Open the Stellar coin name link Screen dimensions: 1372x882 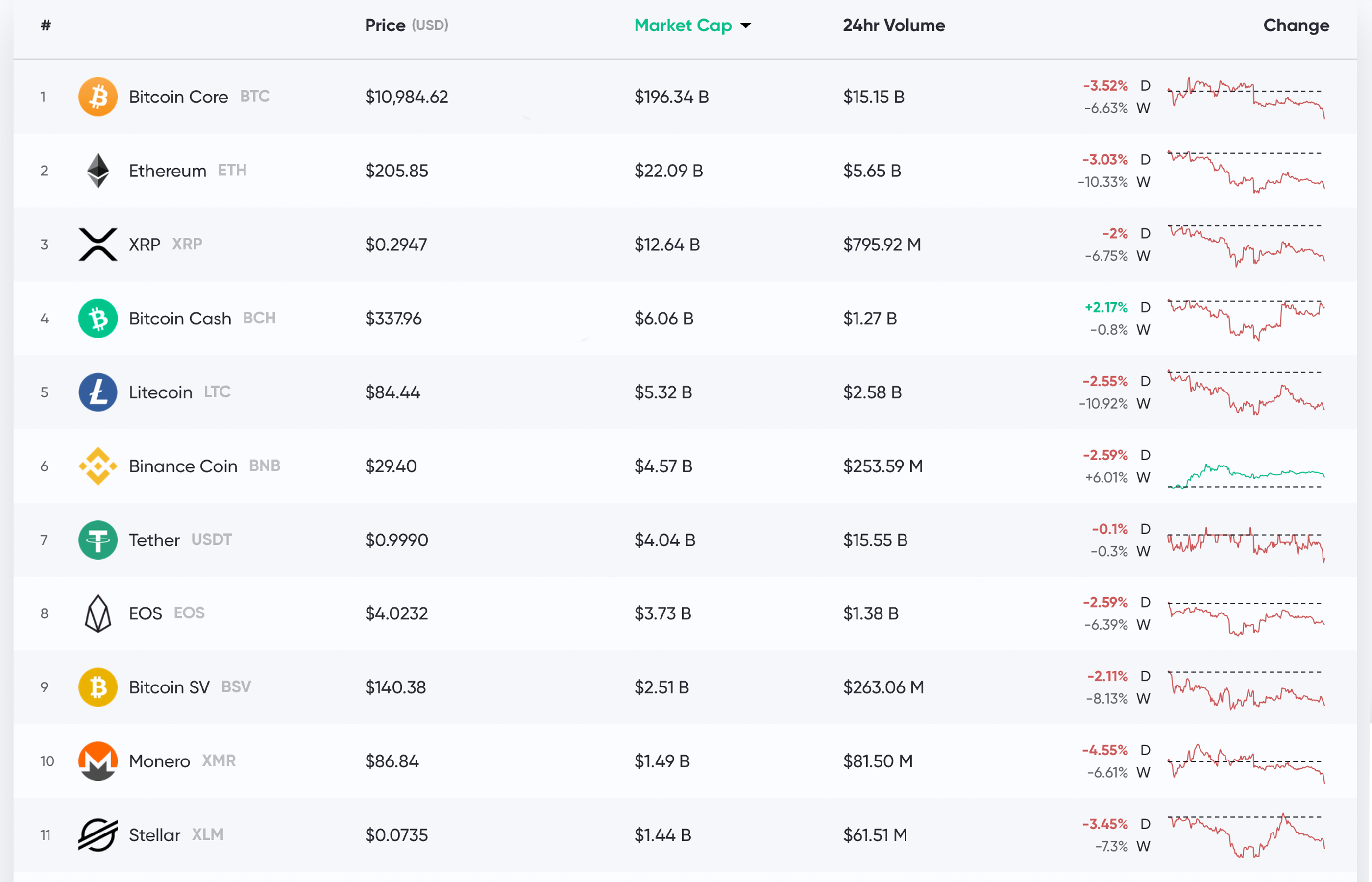tap(155, 835)
